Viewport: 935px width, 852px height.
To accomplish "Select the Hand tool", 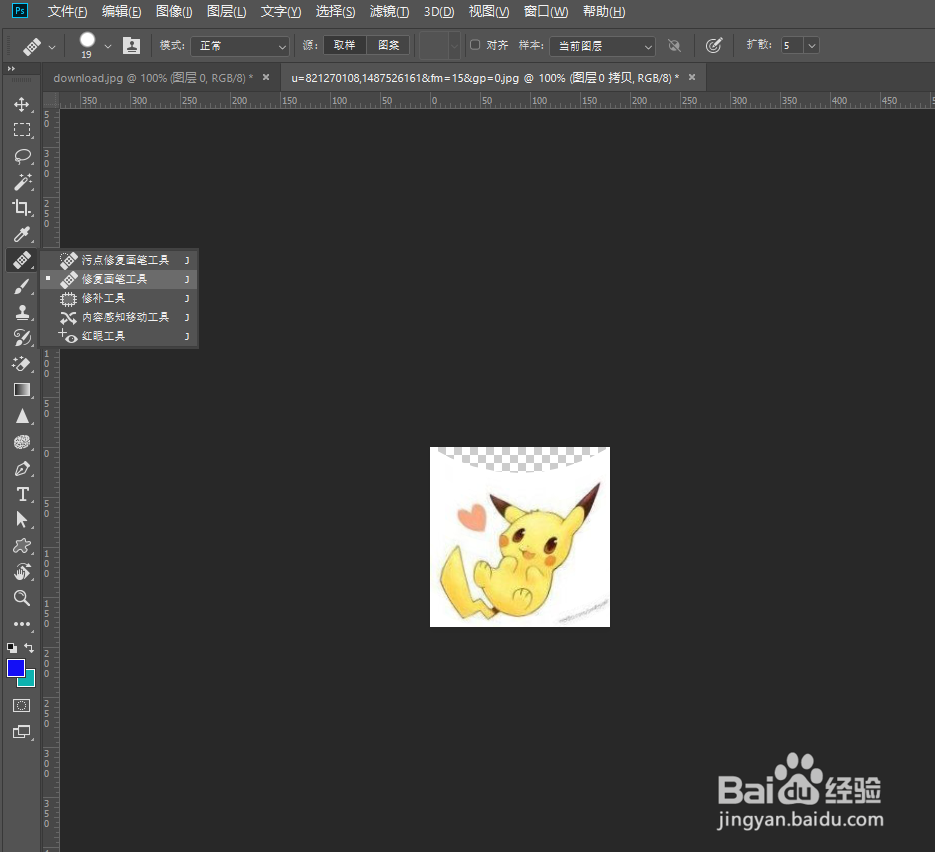I will click(x=22, y=572).
